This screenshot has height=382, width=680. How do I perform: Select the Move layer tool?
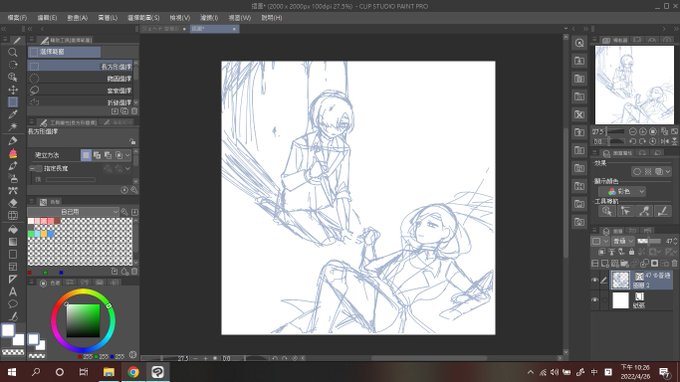13,90
